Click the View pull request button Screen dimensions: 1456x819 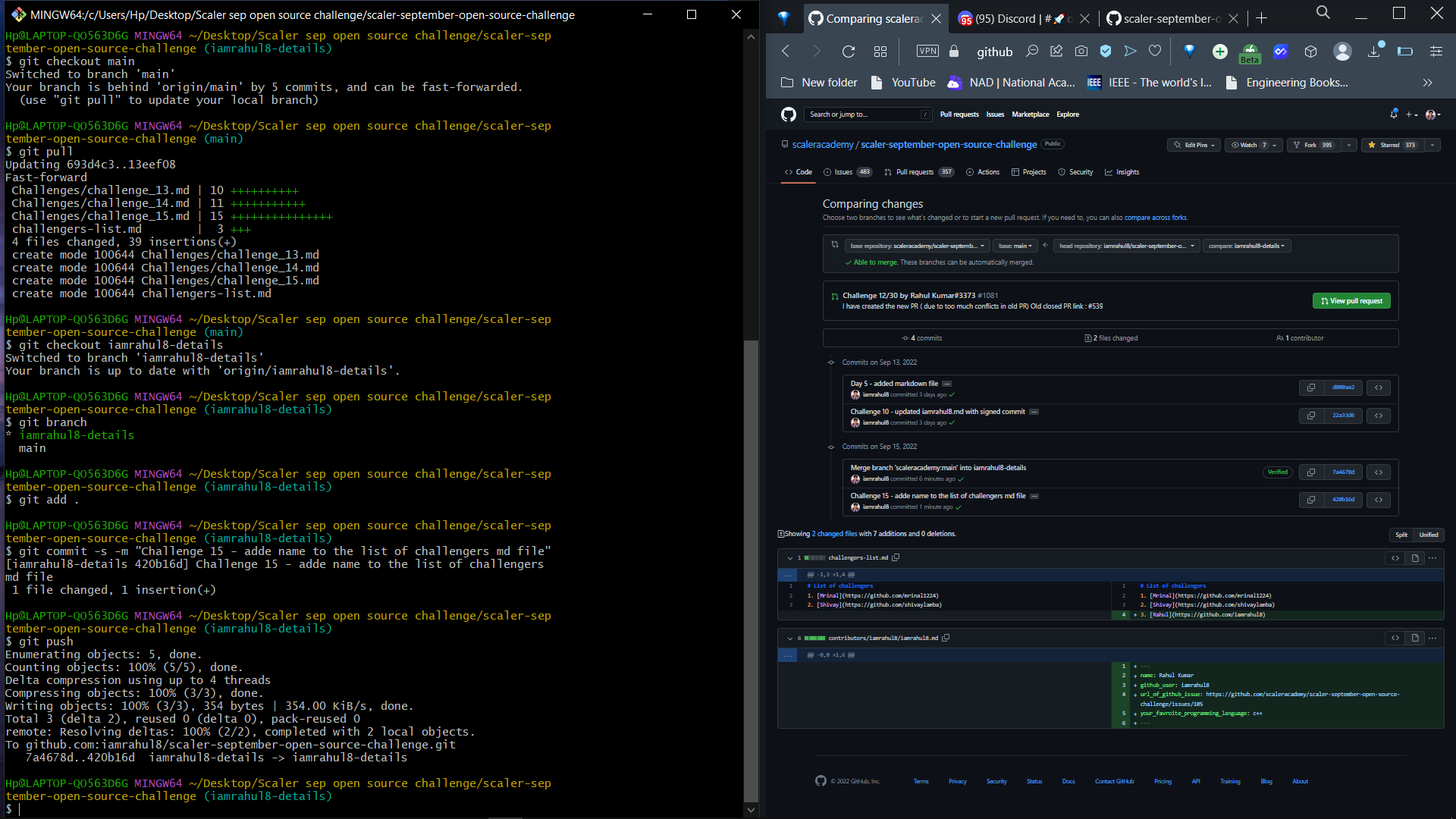(1351, 301)
